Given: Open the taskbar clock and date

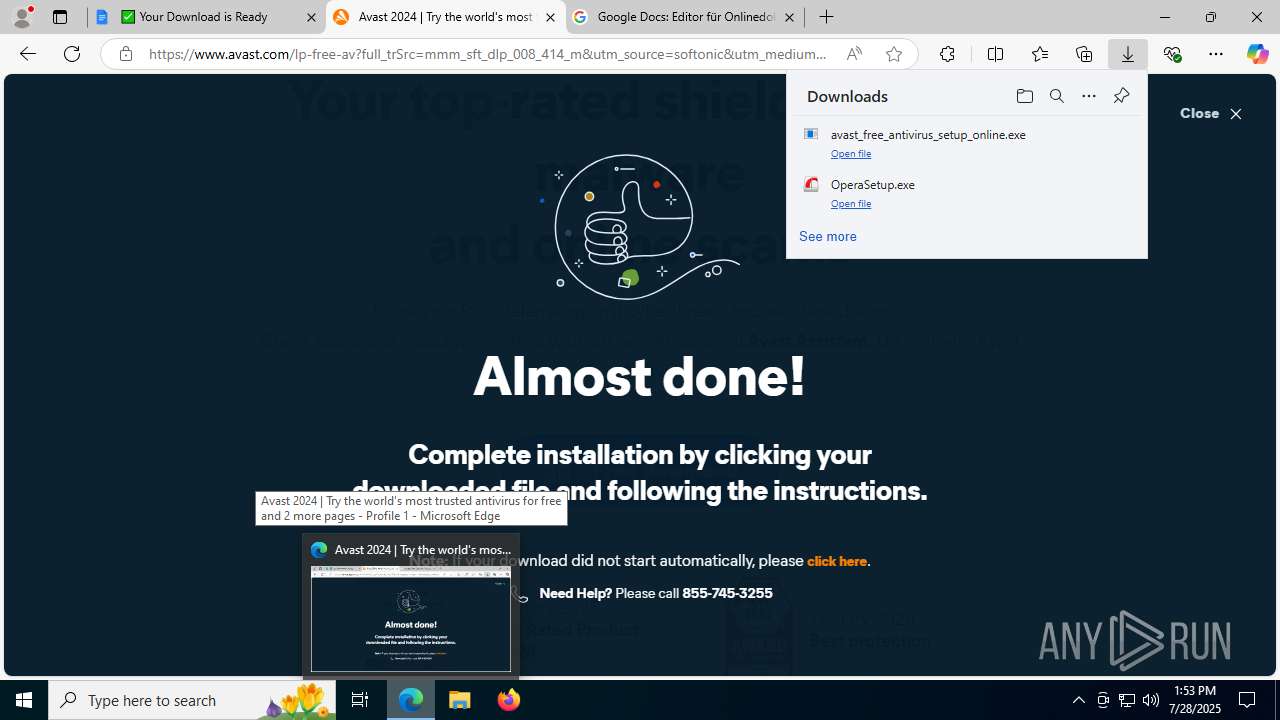Looking at the screenshot, I should pyautogui.click(x=1195, y=700).
